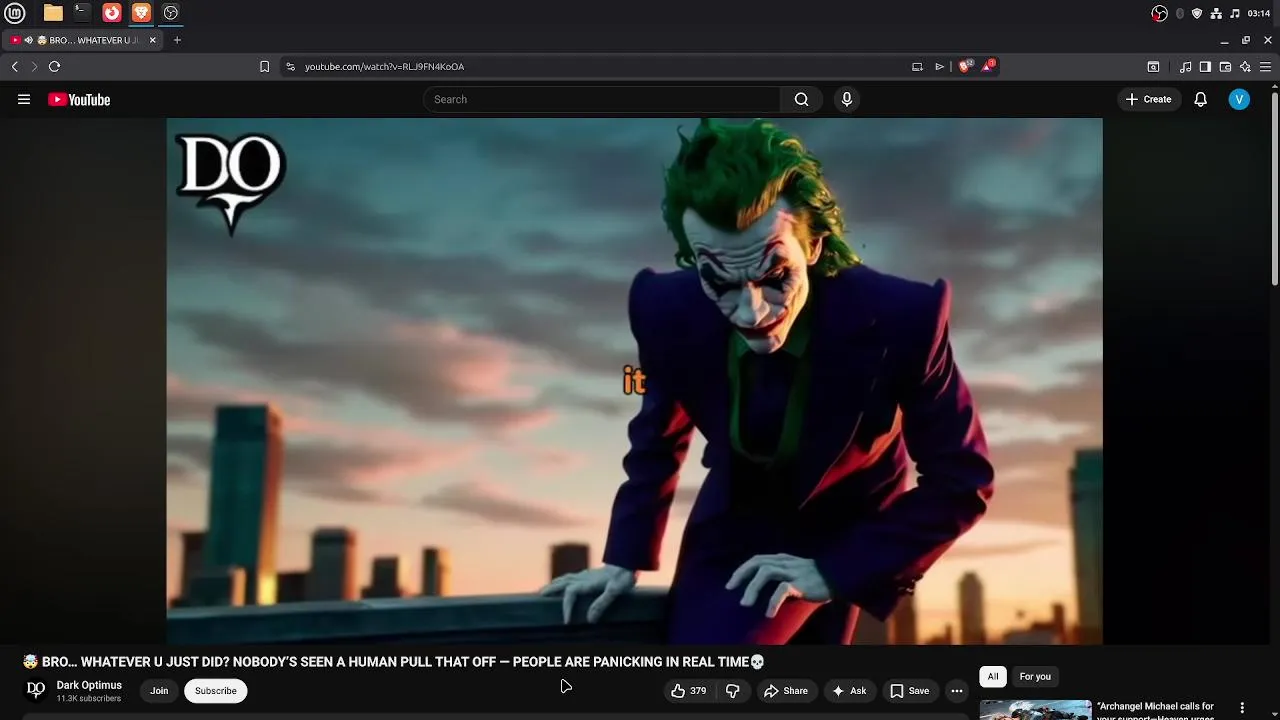The width and height of the screenshot is (1280, 720).
Task: Switch to Brave browser in panel
Action: coord(141,13)
